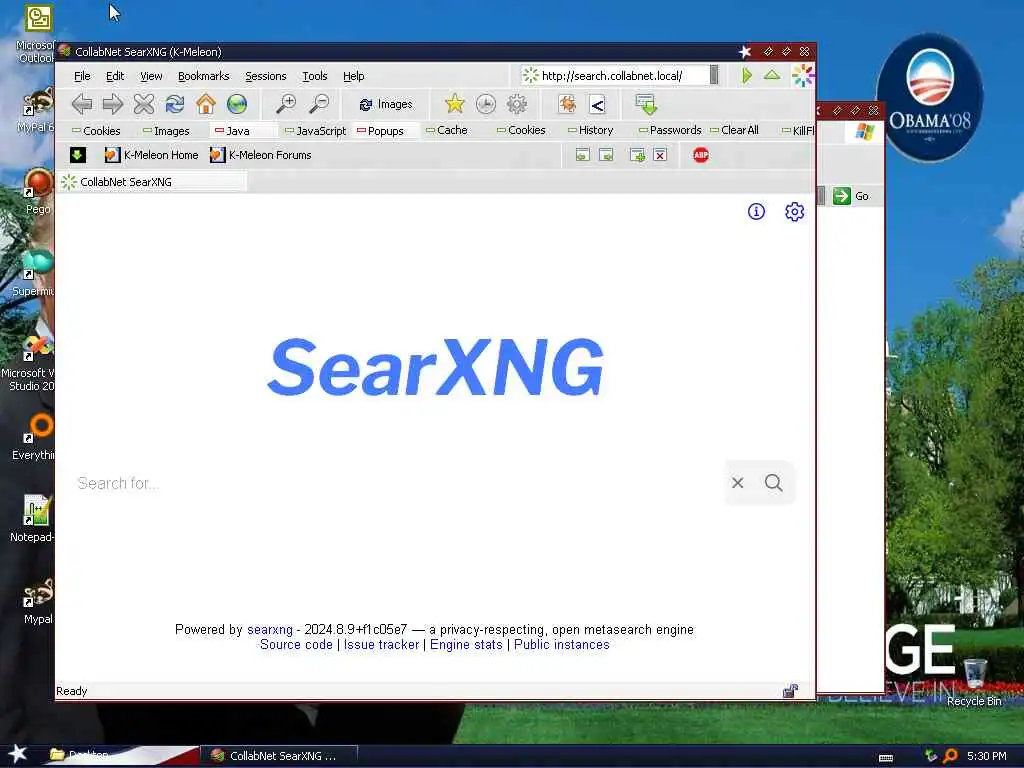Click the orange bug icon
1024x768 pixels.
pyautogui.click(x=567, y=104)
